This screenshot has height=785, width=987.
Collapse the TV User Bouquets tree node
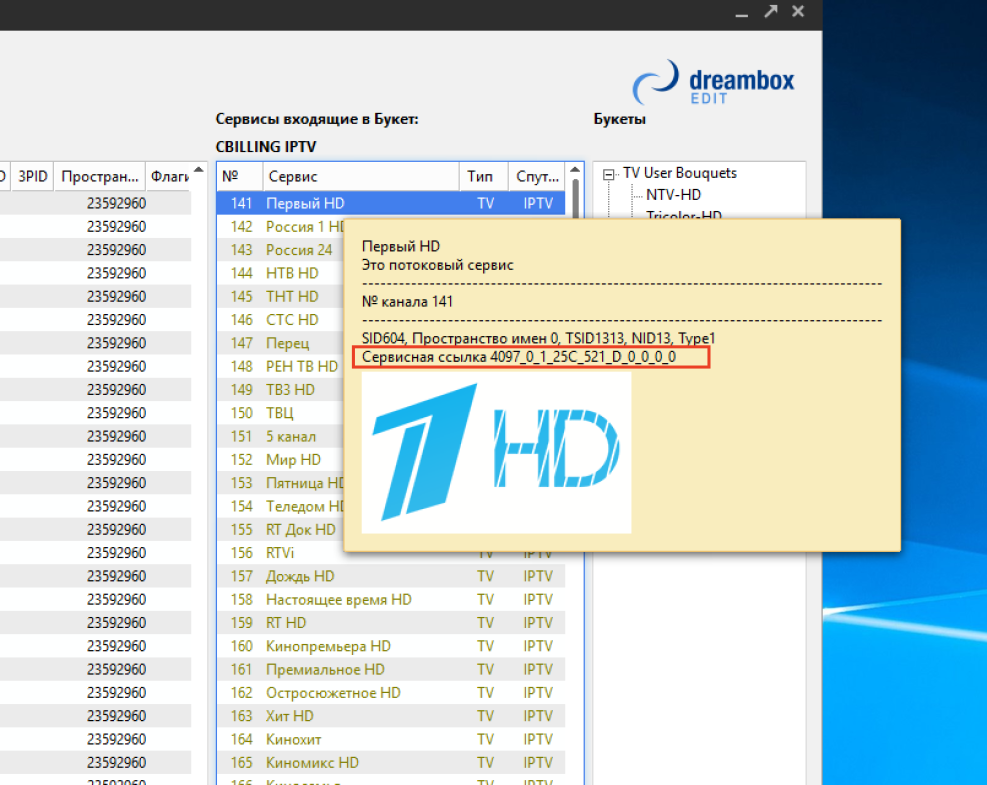coord(608,173)
